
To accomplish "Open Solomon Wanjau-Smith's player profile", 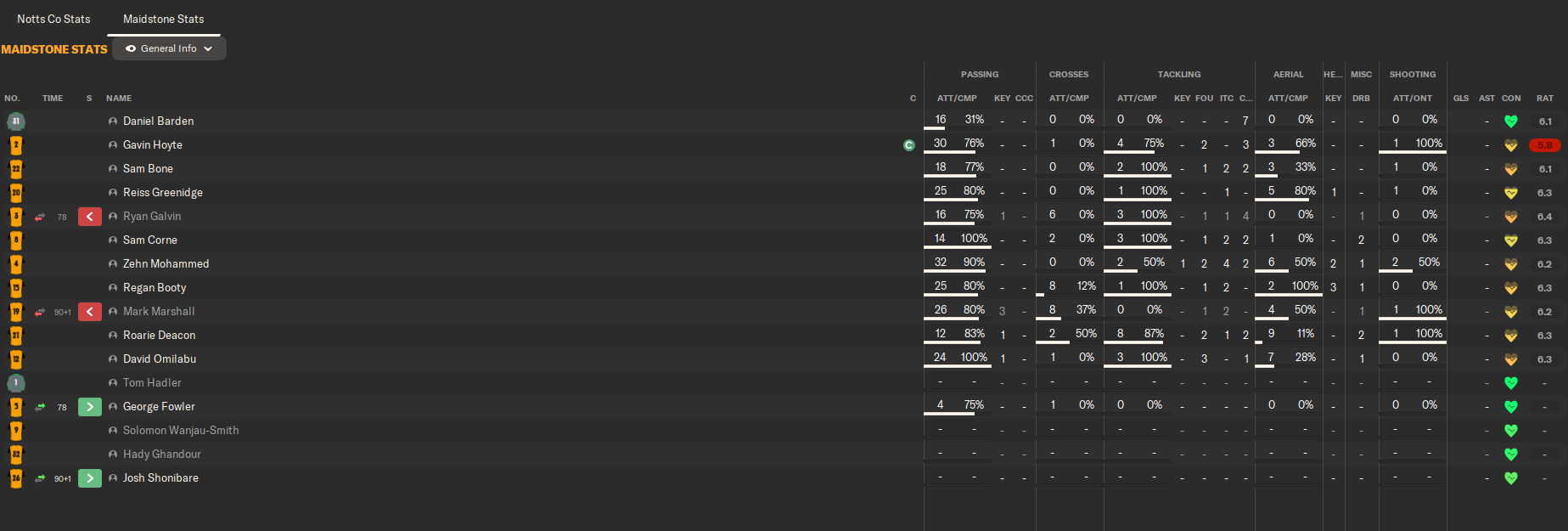I will [x=181, y=431].
